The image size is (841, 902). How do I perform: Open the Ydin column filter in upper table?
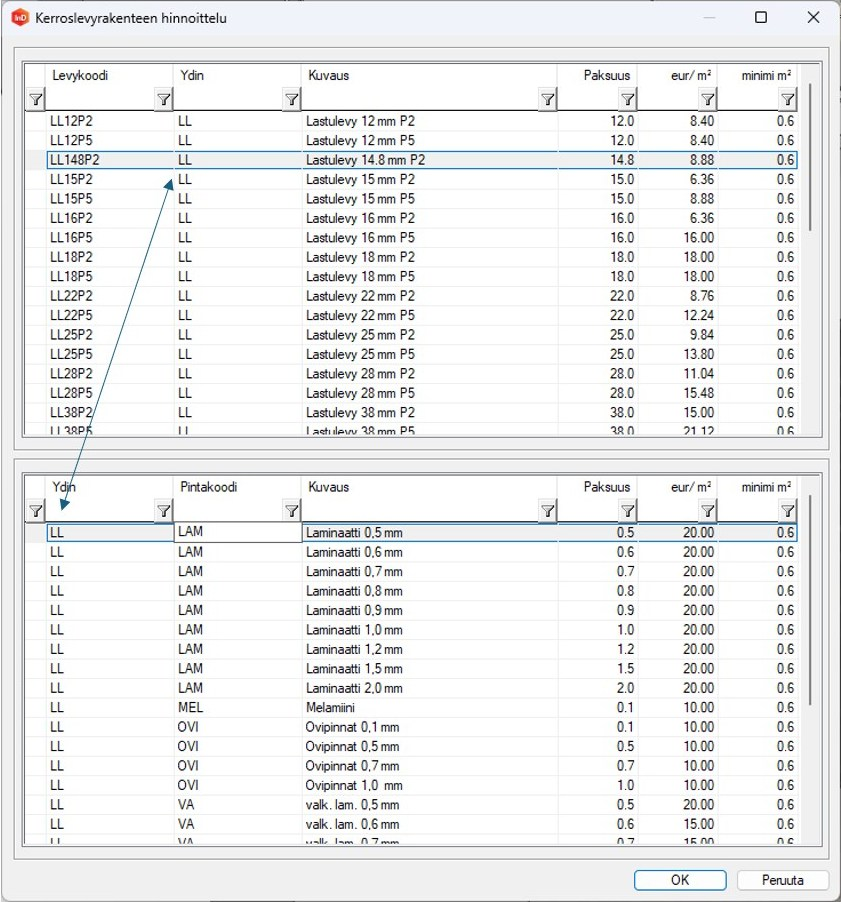291,99
